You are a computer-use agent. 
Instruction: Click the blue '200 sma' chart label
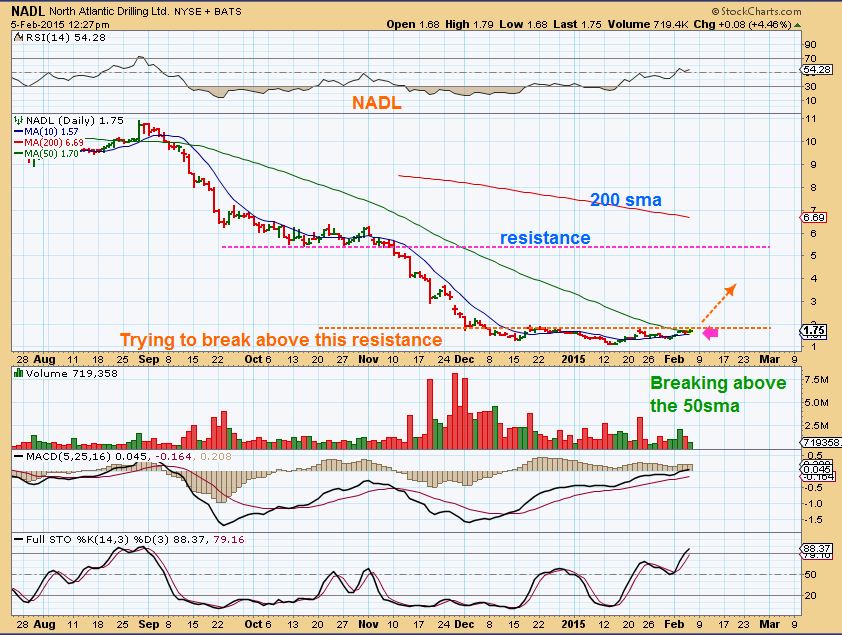[x=626, y=200]
